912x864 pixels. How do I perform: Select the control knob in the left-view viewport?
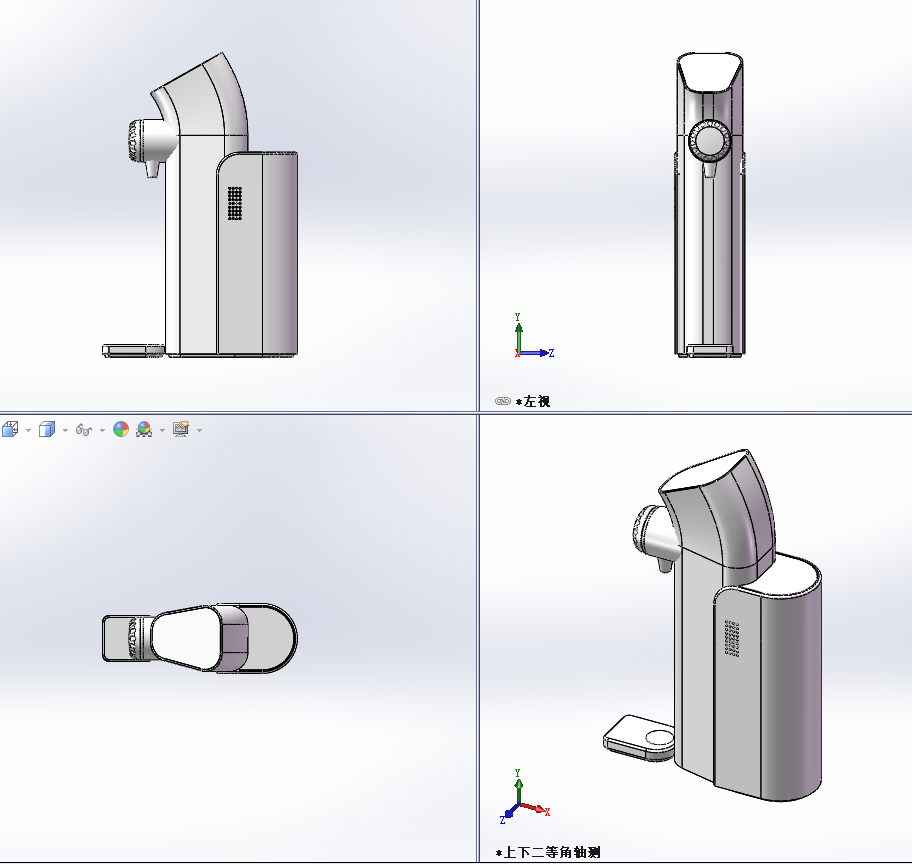[709, 140]
